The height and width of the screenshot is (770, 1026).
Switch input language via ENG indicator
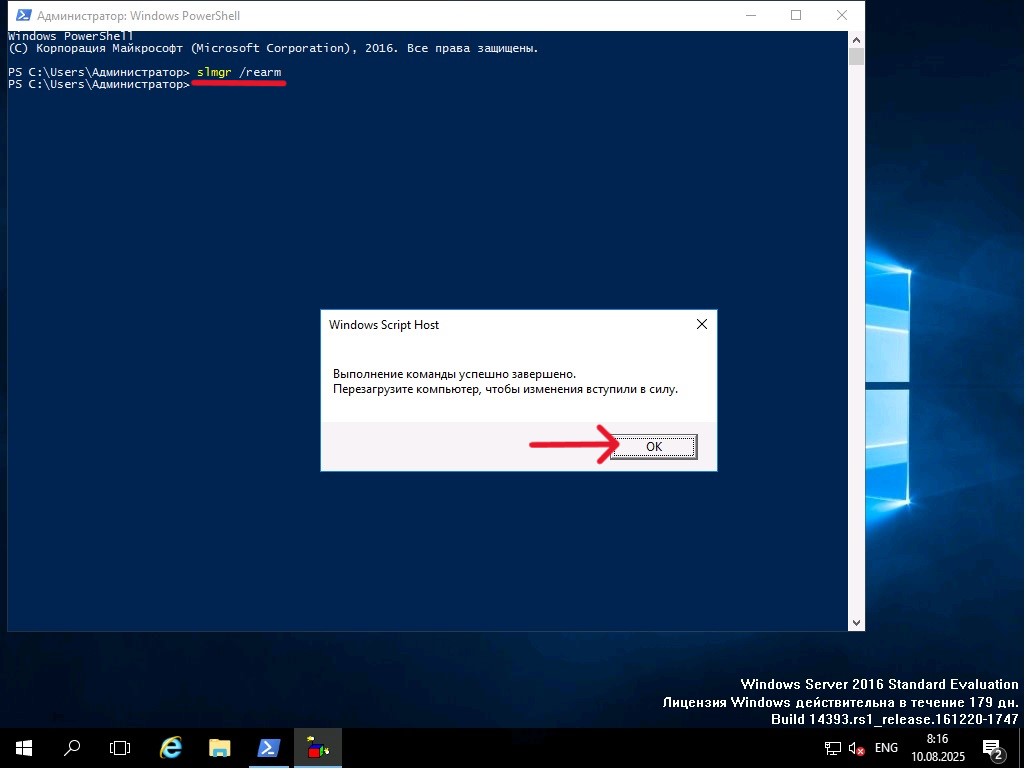(886, 748)
